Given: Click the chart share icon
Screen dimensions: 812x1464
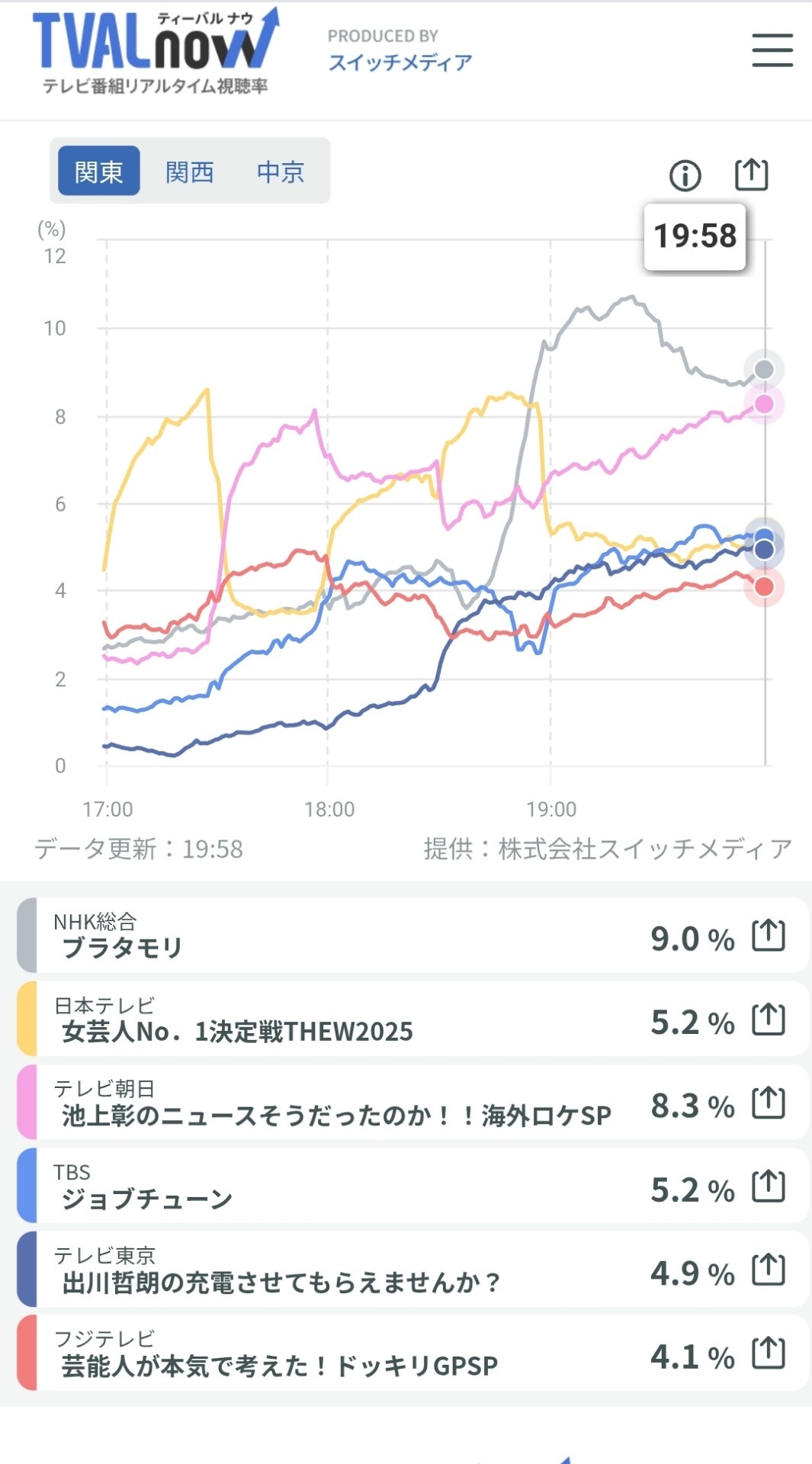Looking at the screenshot, I should pos(751,175).
